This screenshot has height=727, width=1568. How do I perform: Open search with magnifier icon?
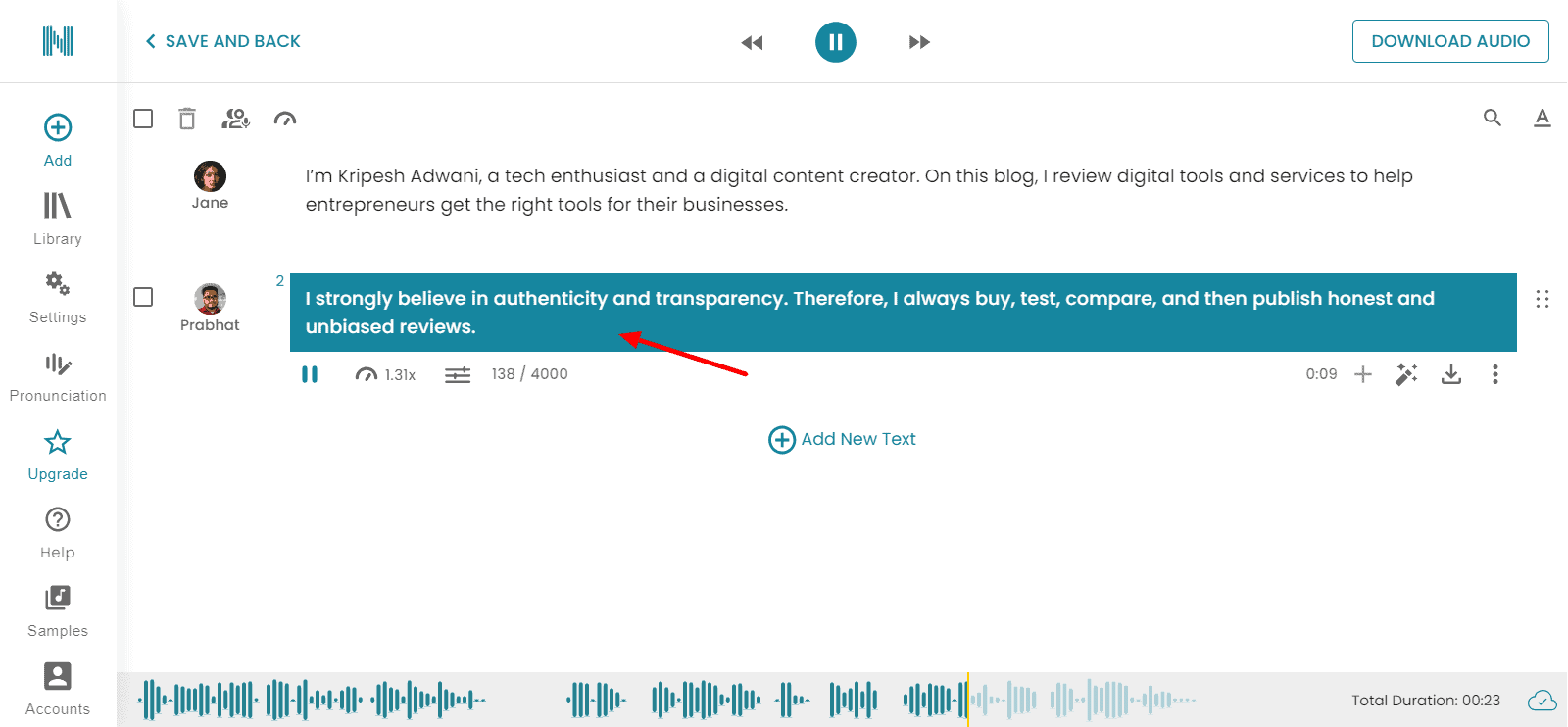click(1493, 119)
